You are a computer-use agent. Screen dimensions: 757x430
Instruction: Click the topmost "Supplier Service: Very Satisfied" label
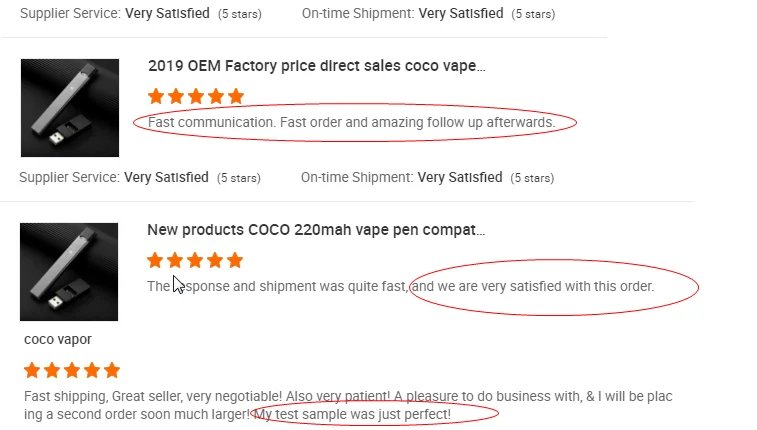[x=115, y=14]
